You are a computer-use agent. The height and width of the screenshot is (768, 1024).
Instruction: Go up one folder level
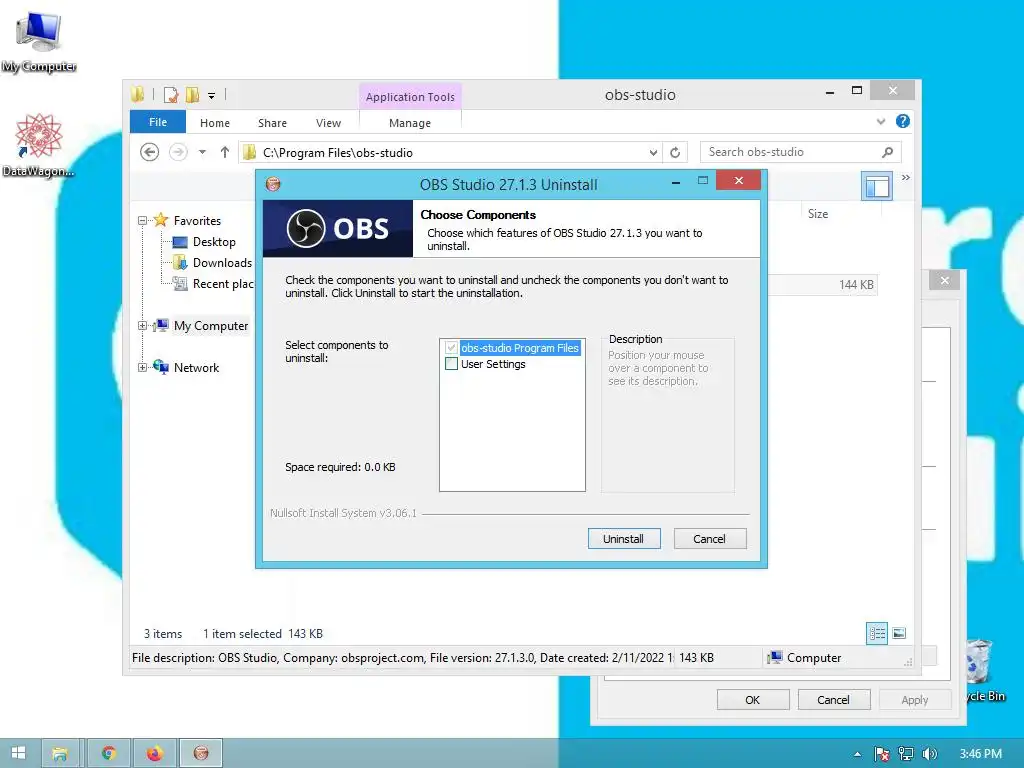[x=225, y=152]
